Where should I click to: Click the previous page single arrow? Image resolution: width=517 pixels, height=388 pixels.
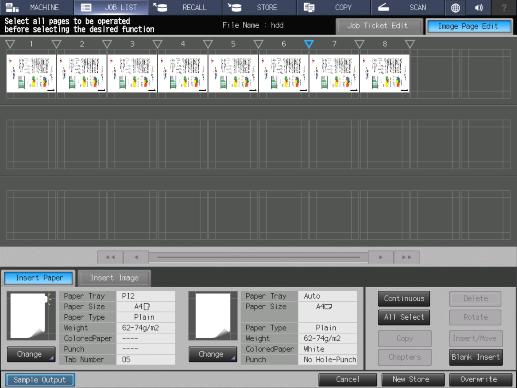tap(136, 257)
